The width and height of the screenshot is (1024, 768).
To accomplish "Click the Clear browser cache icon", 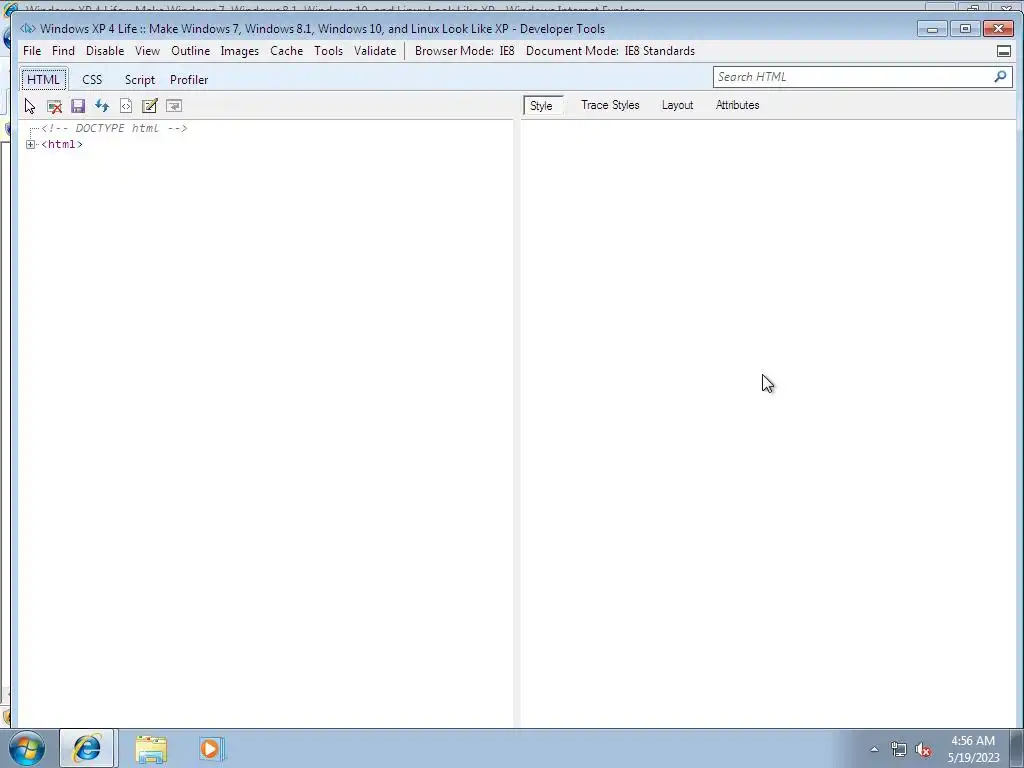I will [x=54, y=106].
